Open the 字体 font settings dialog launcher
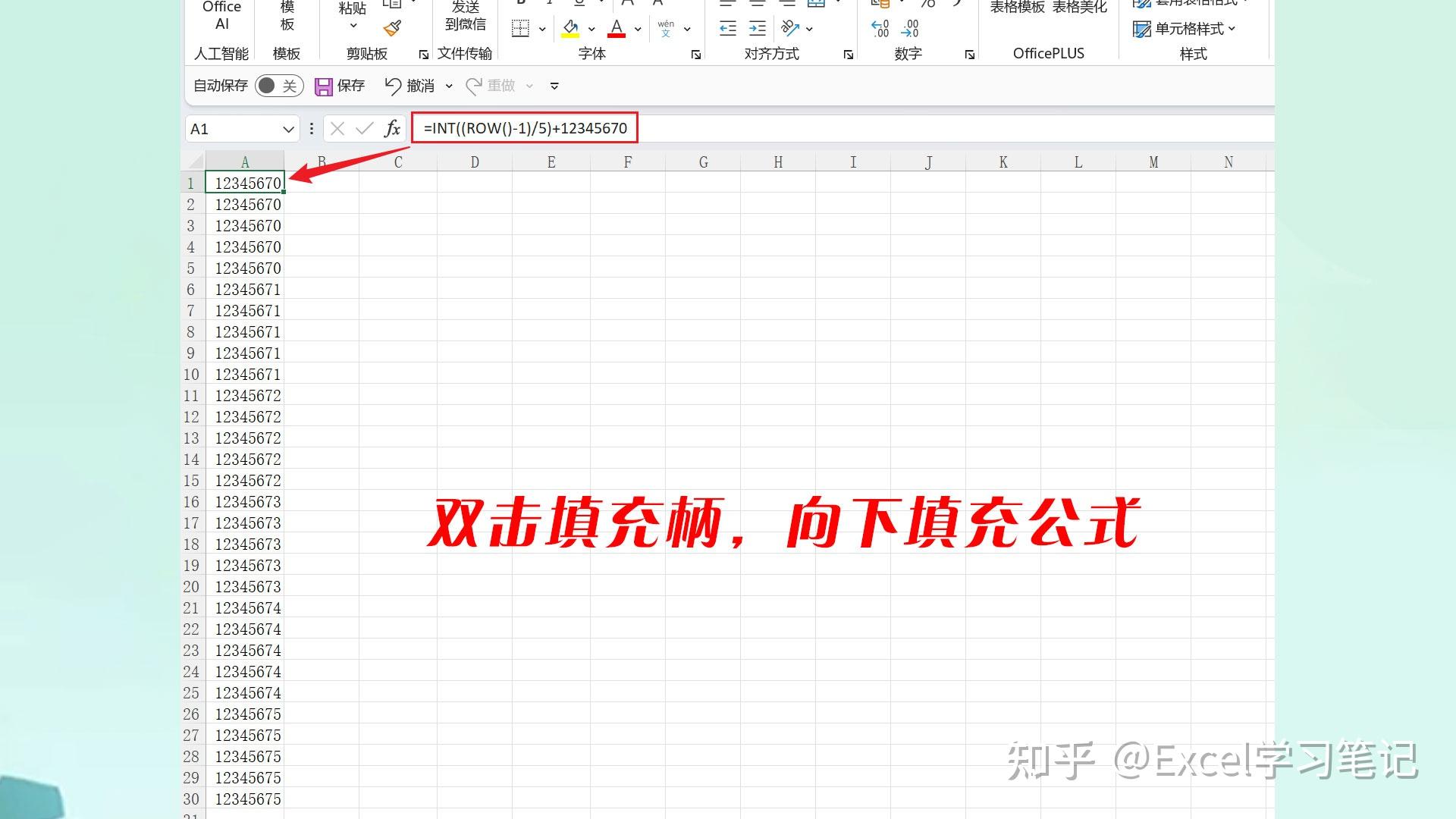Image resolution: width=1456 pixels, height=819 pixels. coord(695,54)
